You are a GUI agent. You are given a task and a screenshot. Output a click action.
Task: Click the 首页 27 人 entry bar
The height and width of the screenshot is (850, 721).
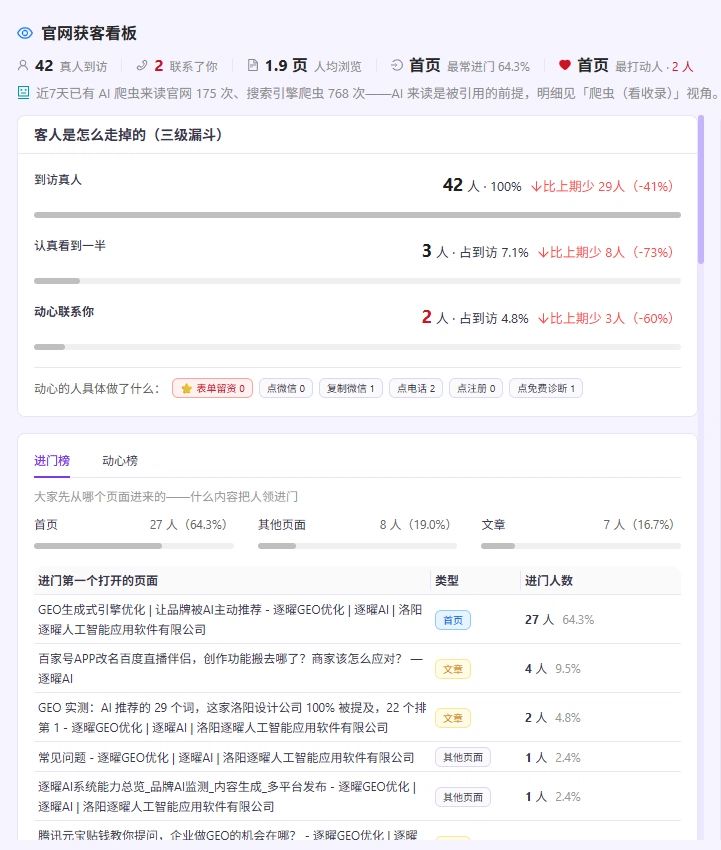tap(134, 546)
